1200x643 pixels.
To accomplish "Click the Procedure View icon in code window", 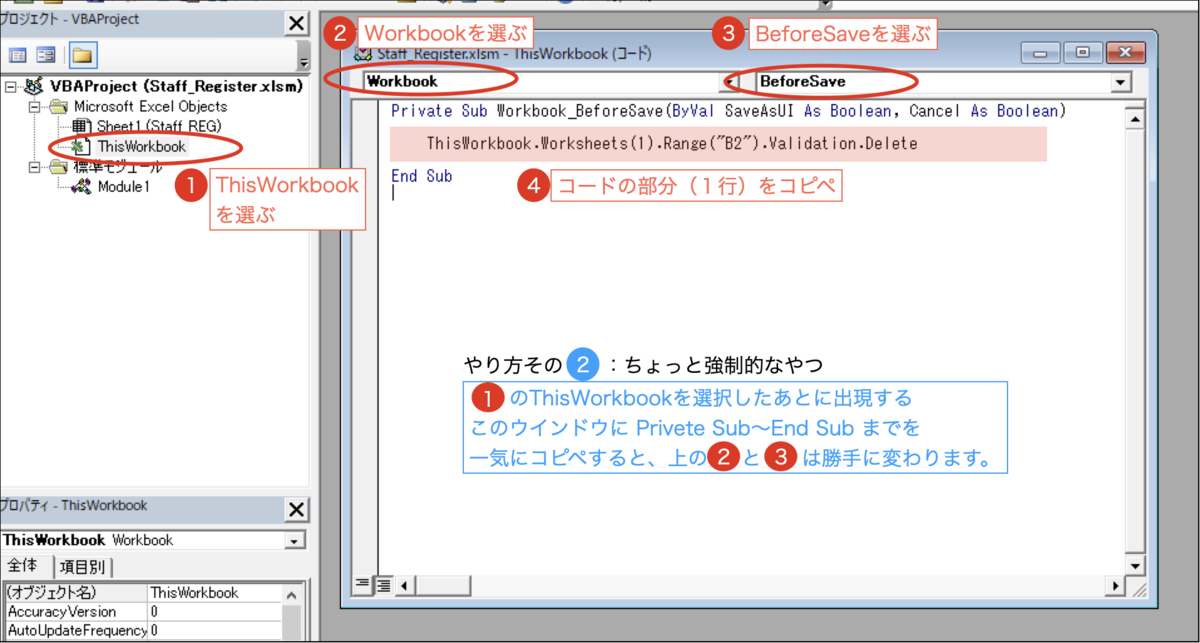I will [362, 583].
